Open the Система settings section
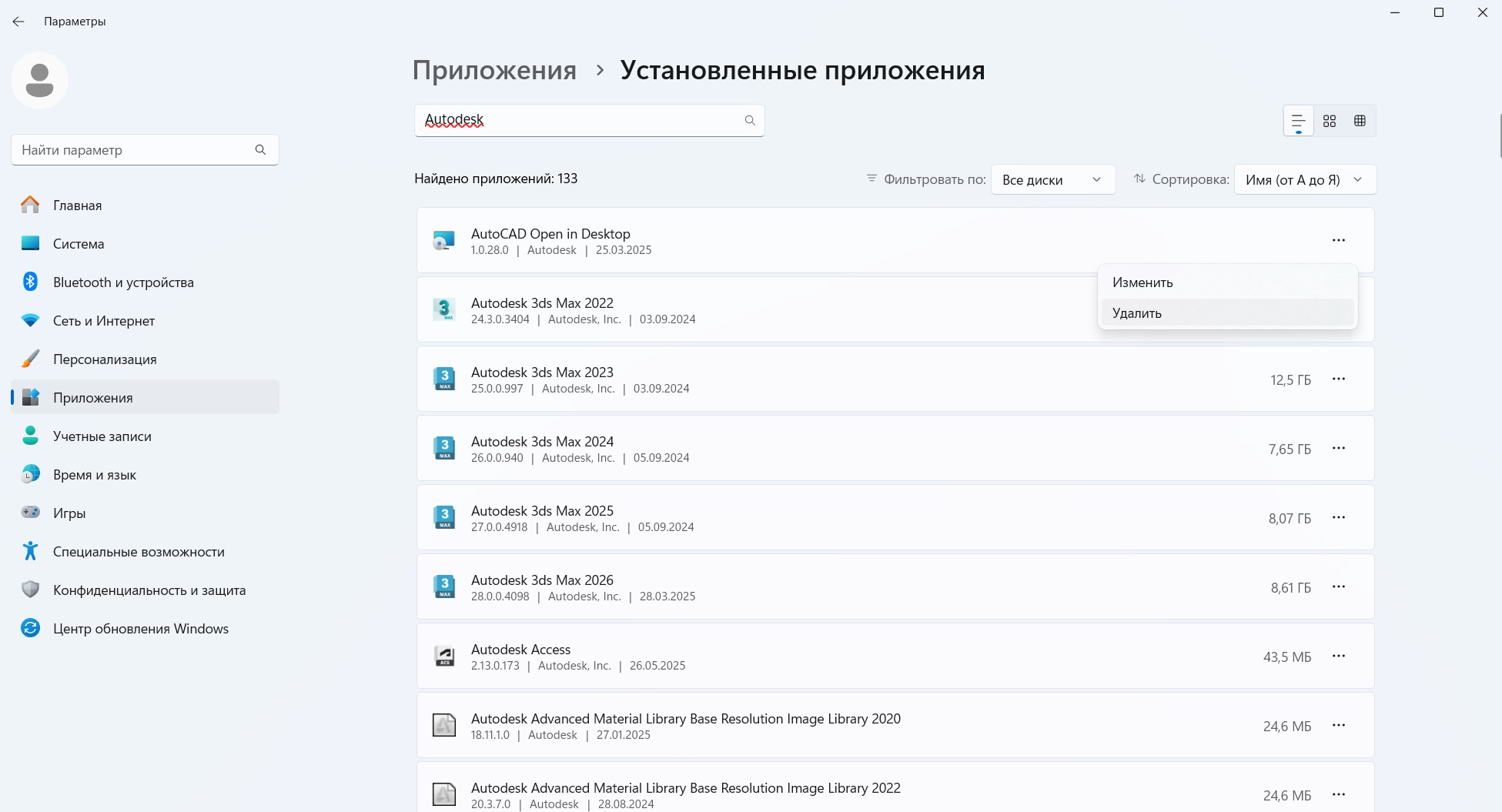This screenshot has width=1502, height=812. (x=78, y=243)
